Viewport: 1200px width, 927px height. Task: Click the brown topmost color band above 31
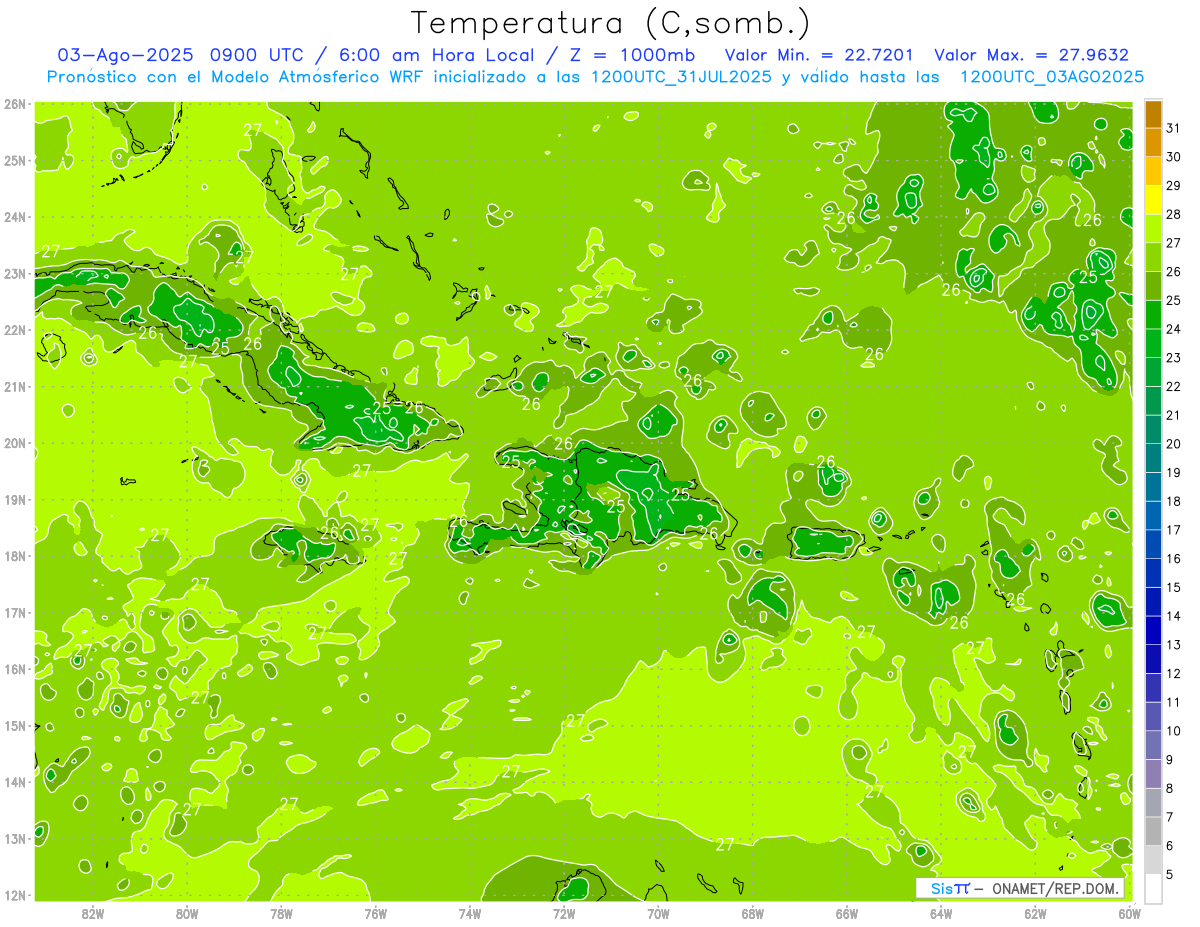pos(1153,115)
